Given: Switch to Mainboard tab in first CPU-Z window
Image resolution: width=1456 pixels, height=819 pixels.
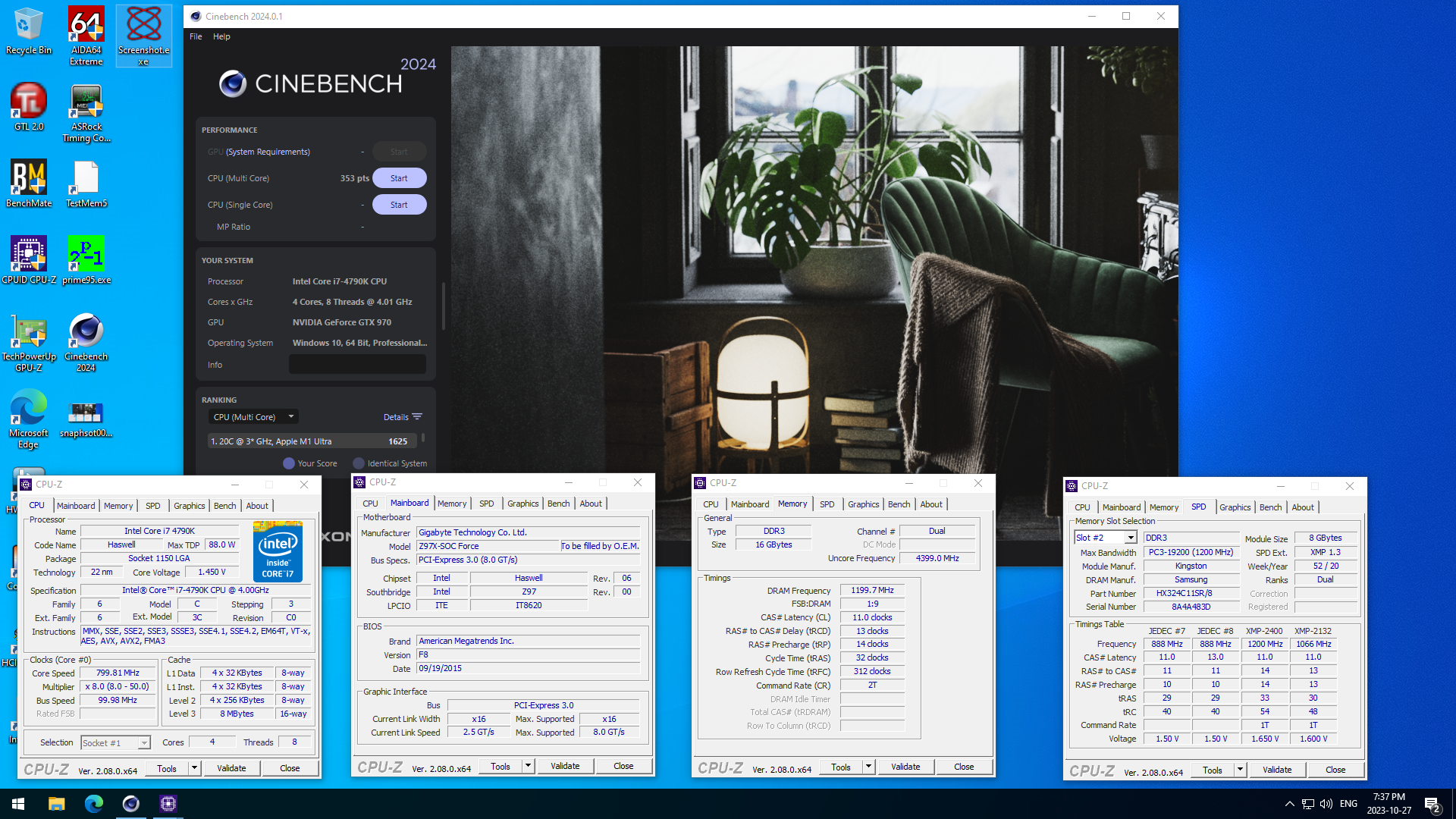Looking at the screenshot, I should (x=76, y=506).
